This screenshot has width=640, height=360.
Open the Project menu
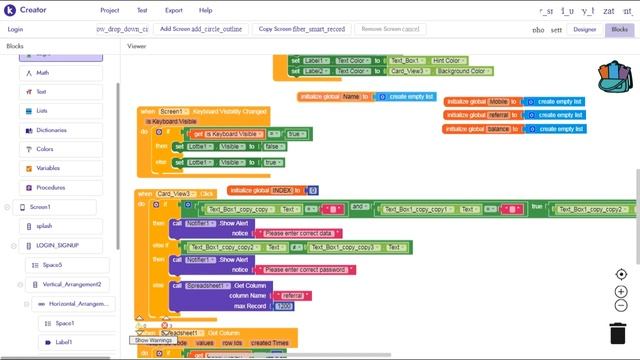coord(110,11)
